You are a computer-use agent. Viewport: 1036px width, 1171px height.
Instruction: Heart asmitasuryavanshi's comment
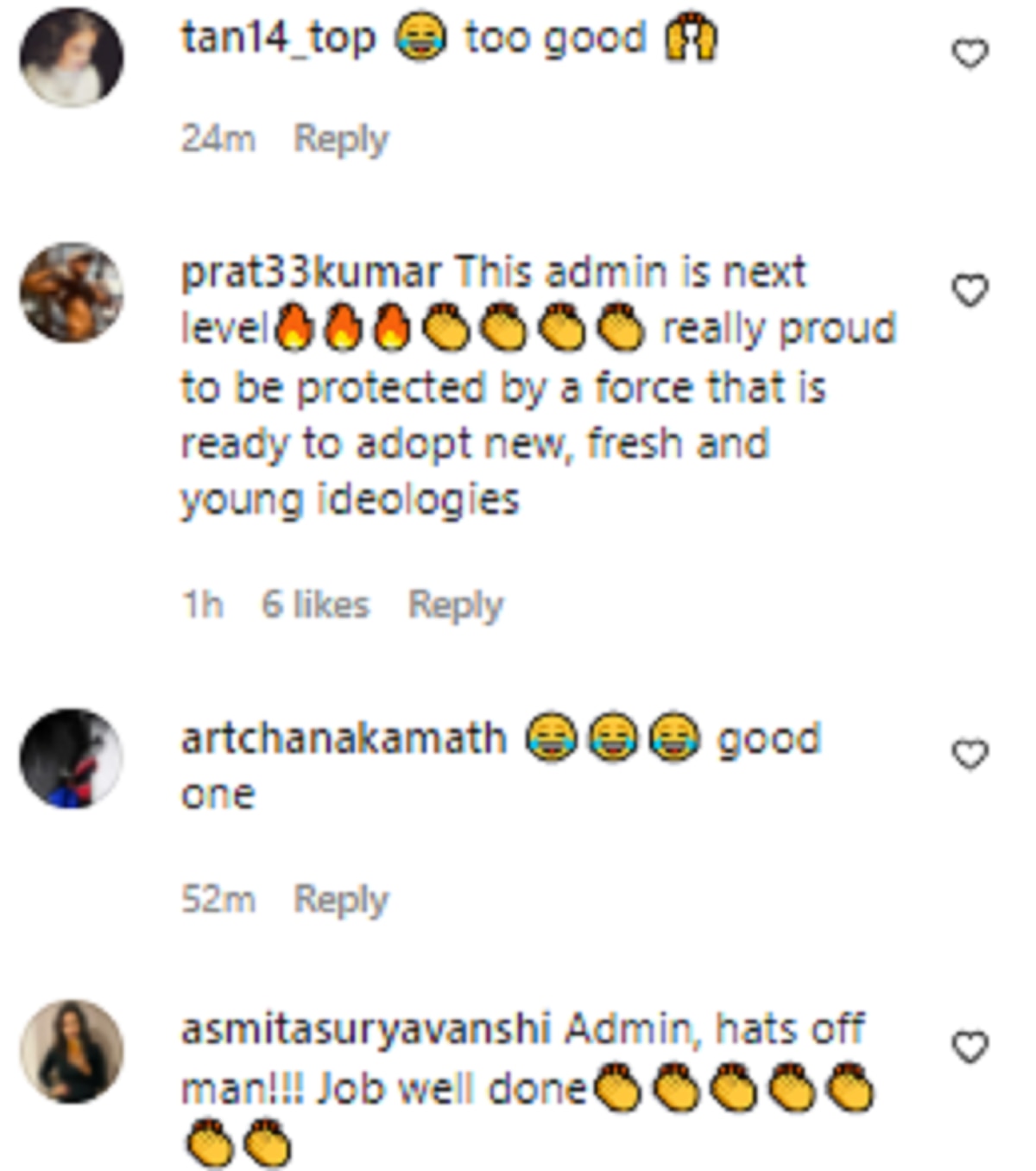tap(970, 1048)
